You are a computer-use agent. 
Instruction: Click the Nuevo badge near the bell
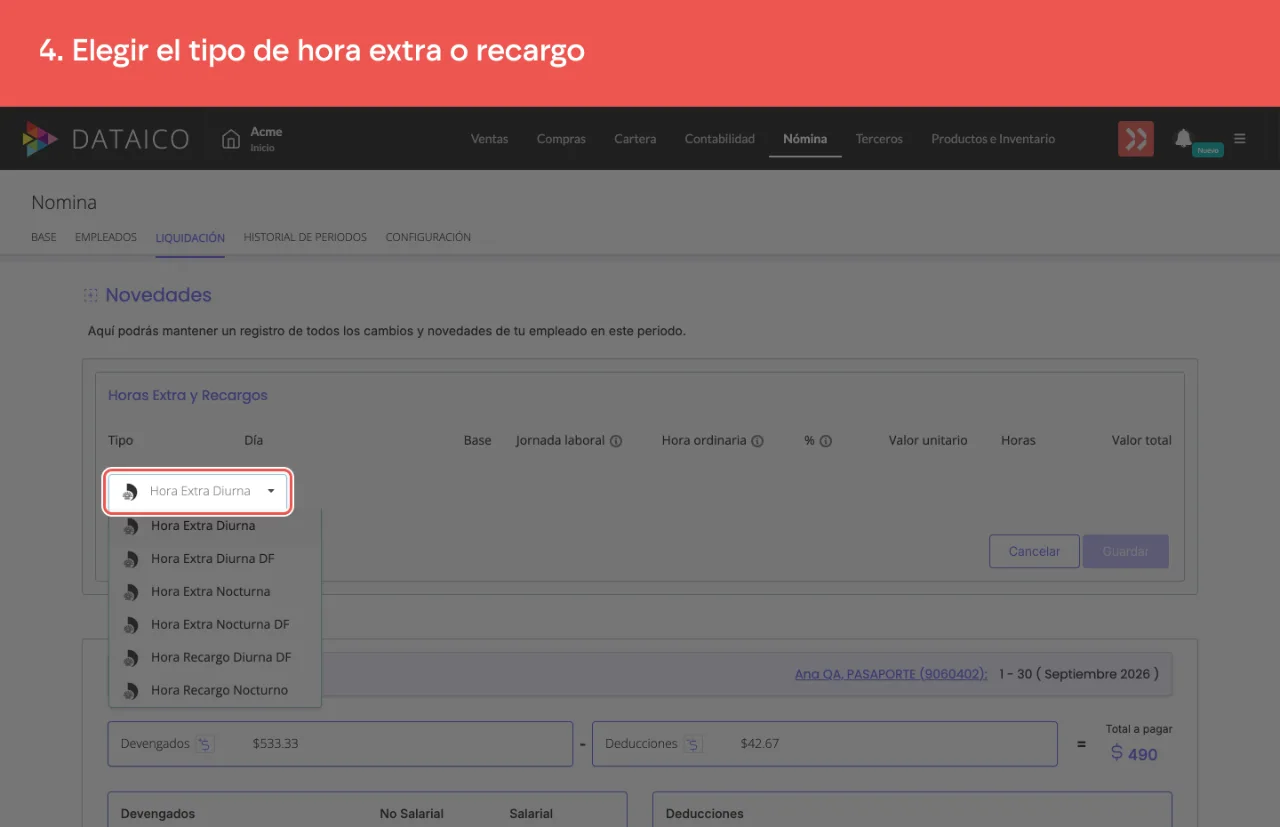(1208, 150)
